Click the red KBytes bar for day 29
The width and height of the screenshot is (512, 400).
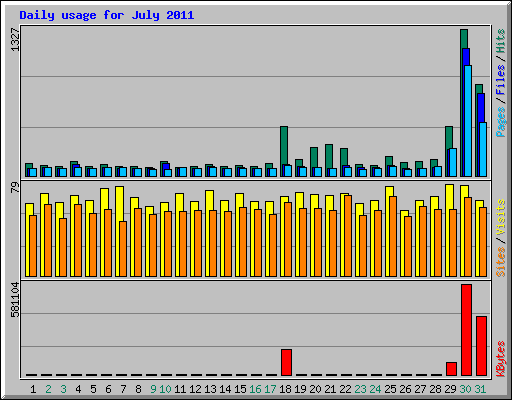451,369
